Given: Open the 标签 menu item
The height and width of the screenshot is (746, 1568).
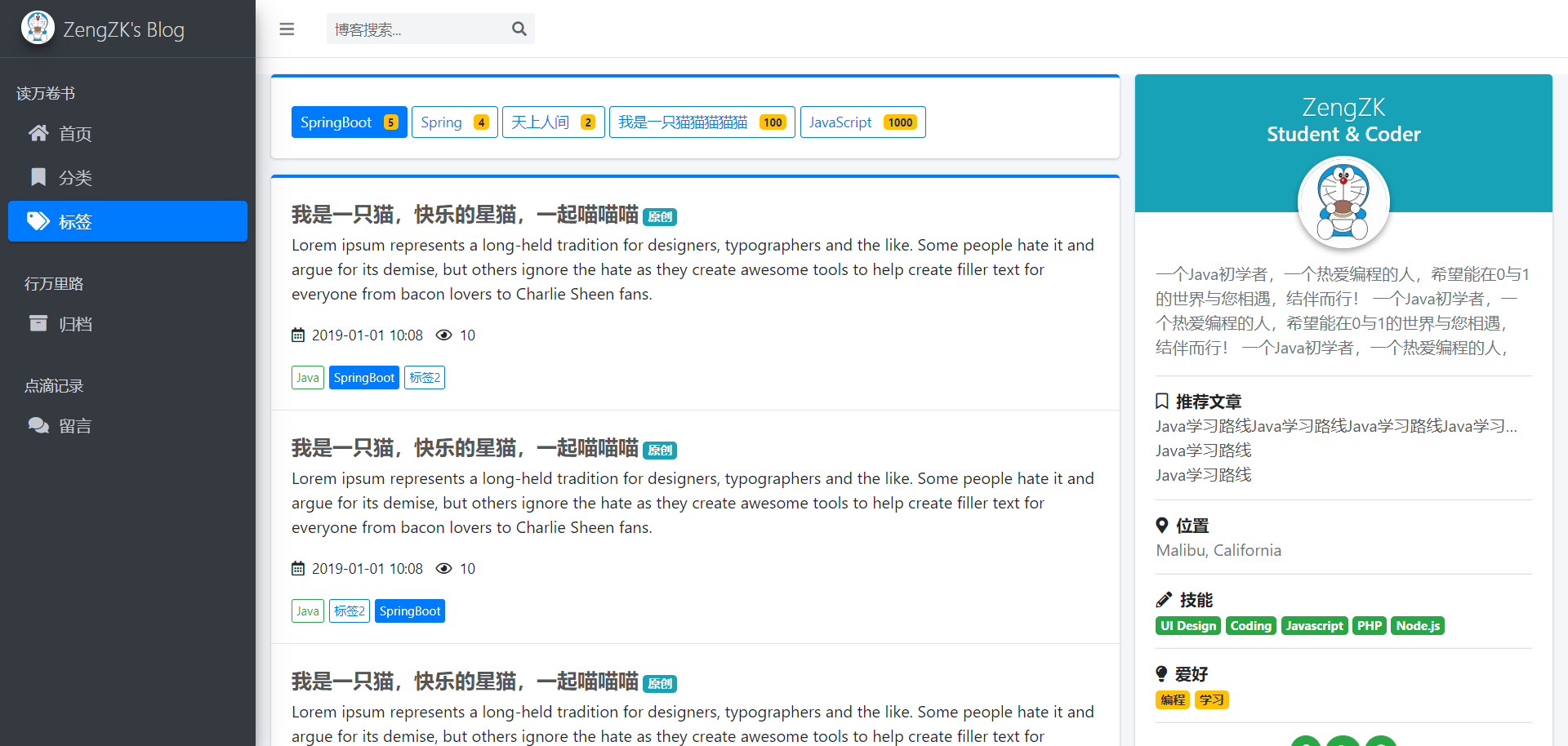Looking at the screenshot, I should [127, 221].
